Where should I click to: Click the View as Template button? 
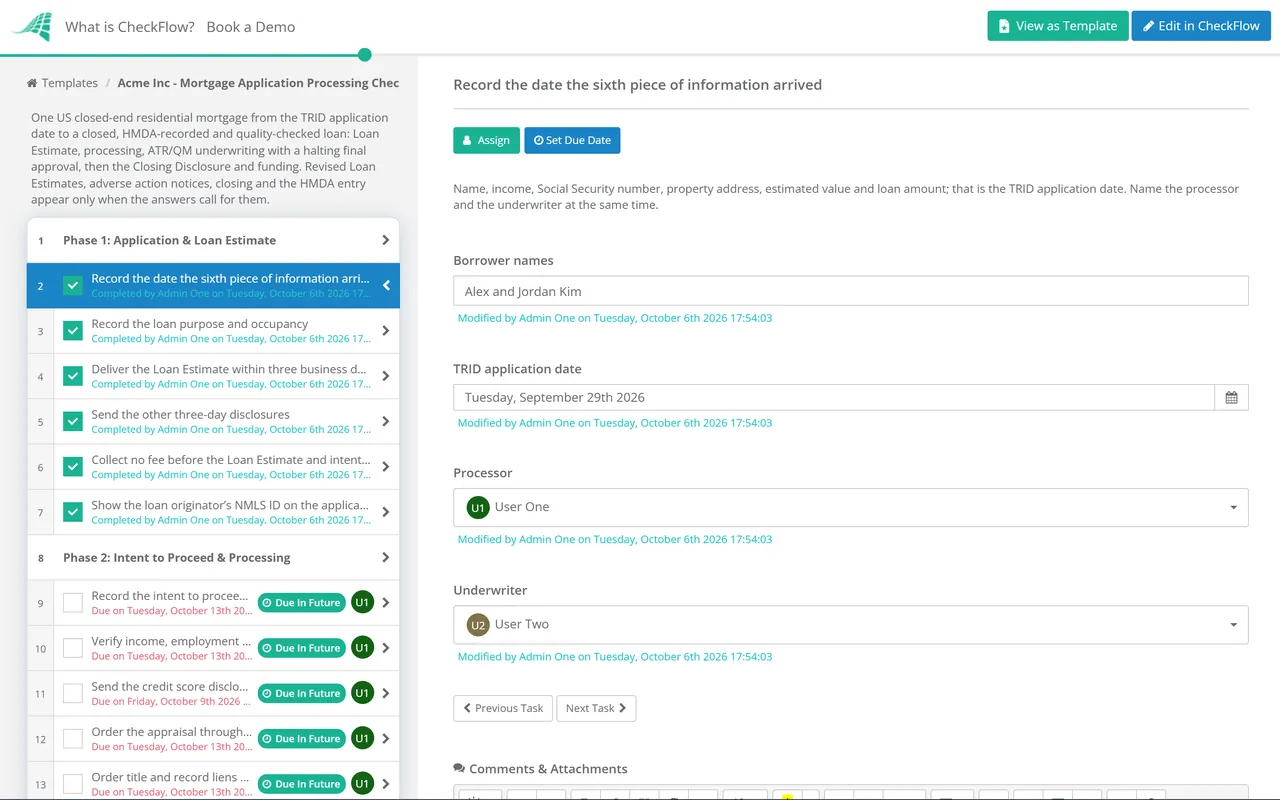click(1058, 26)
